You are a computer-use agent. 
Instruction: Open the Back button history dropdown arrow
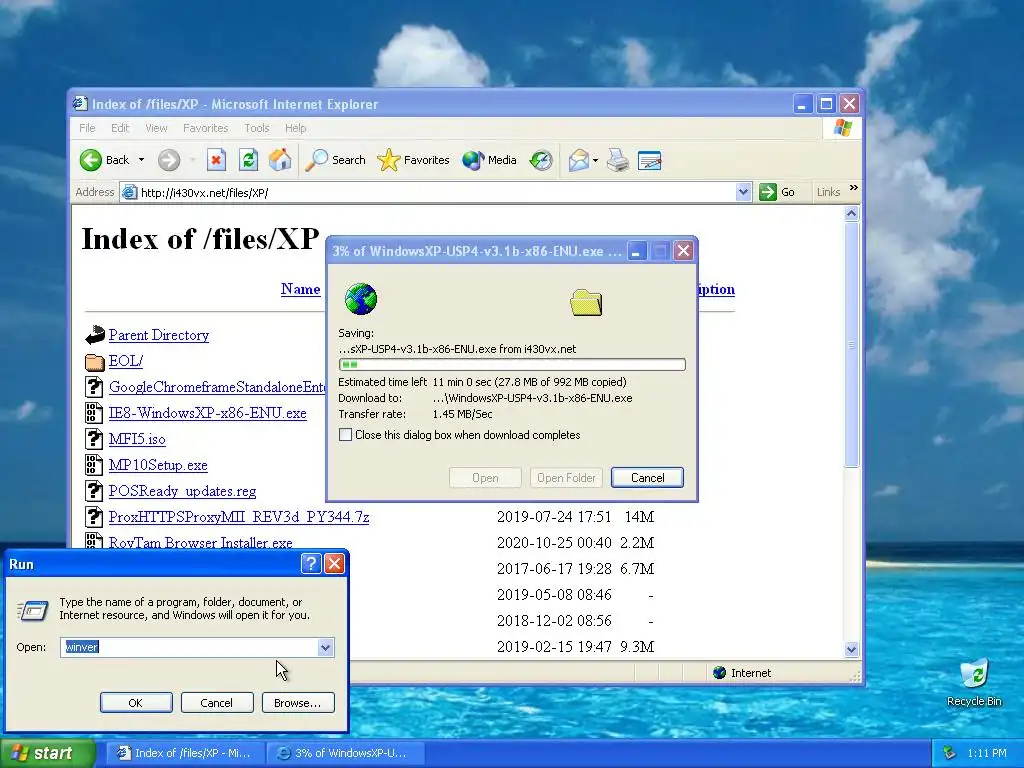click(141, 160)
